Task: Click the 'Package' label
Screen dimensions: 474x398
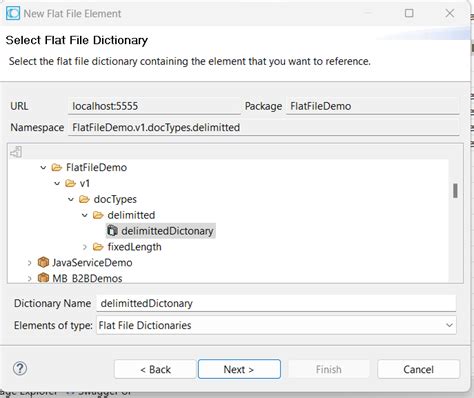Action: 263,106
